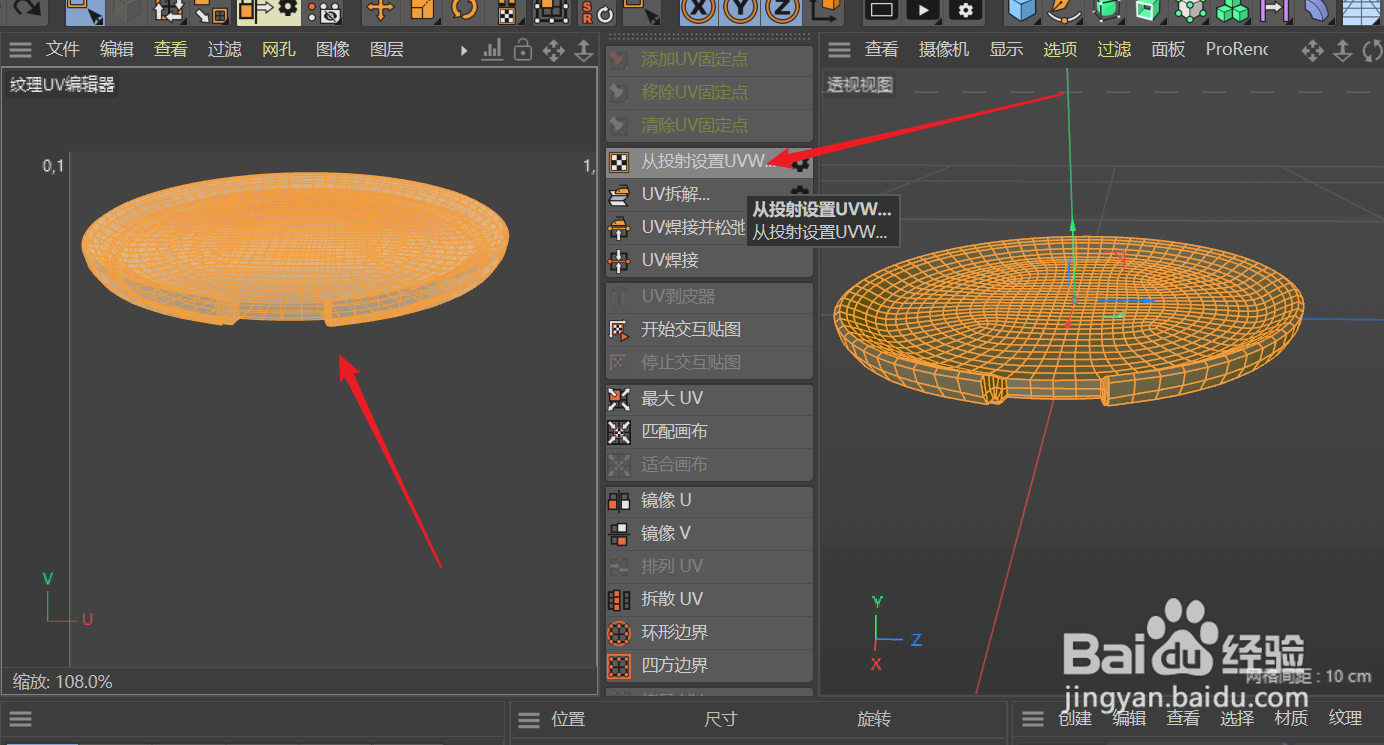Click the 拆散 UV icon
This screenshot has height=745, width=1384.
[619, 600]
